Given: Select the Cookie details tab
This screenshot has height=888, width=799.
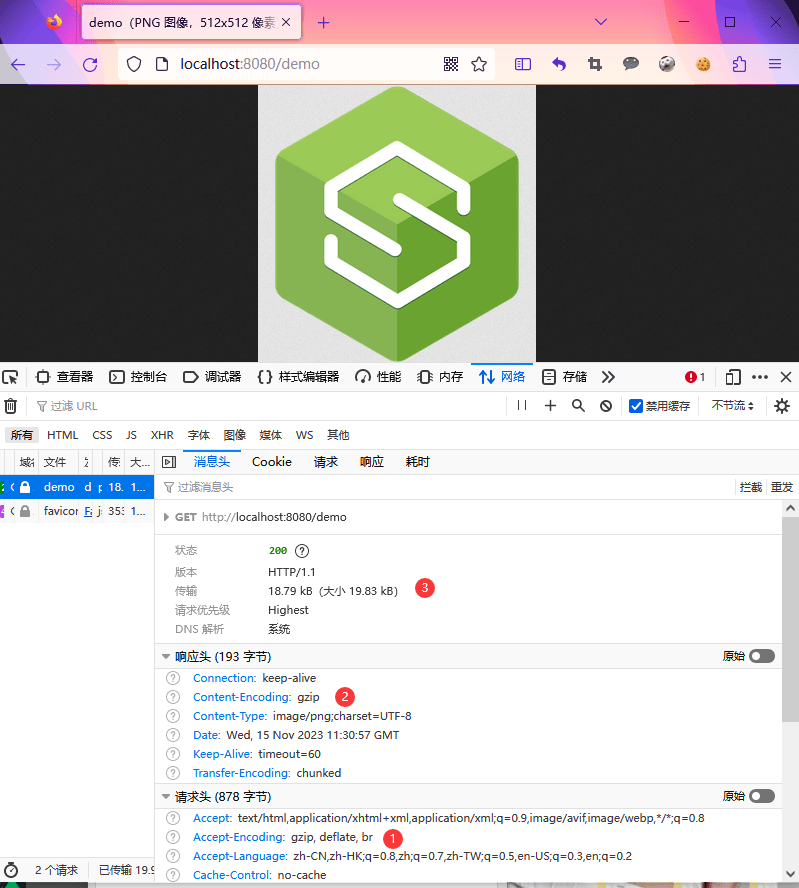Looking at the screenshot, I should 272,462.
